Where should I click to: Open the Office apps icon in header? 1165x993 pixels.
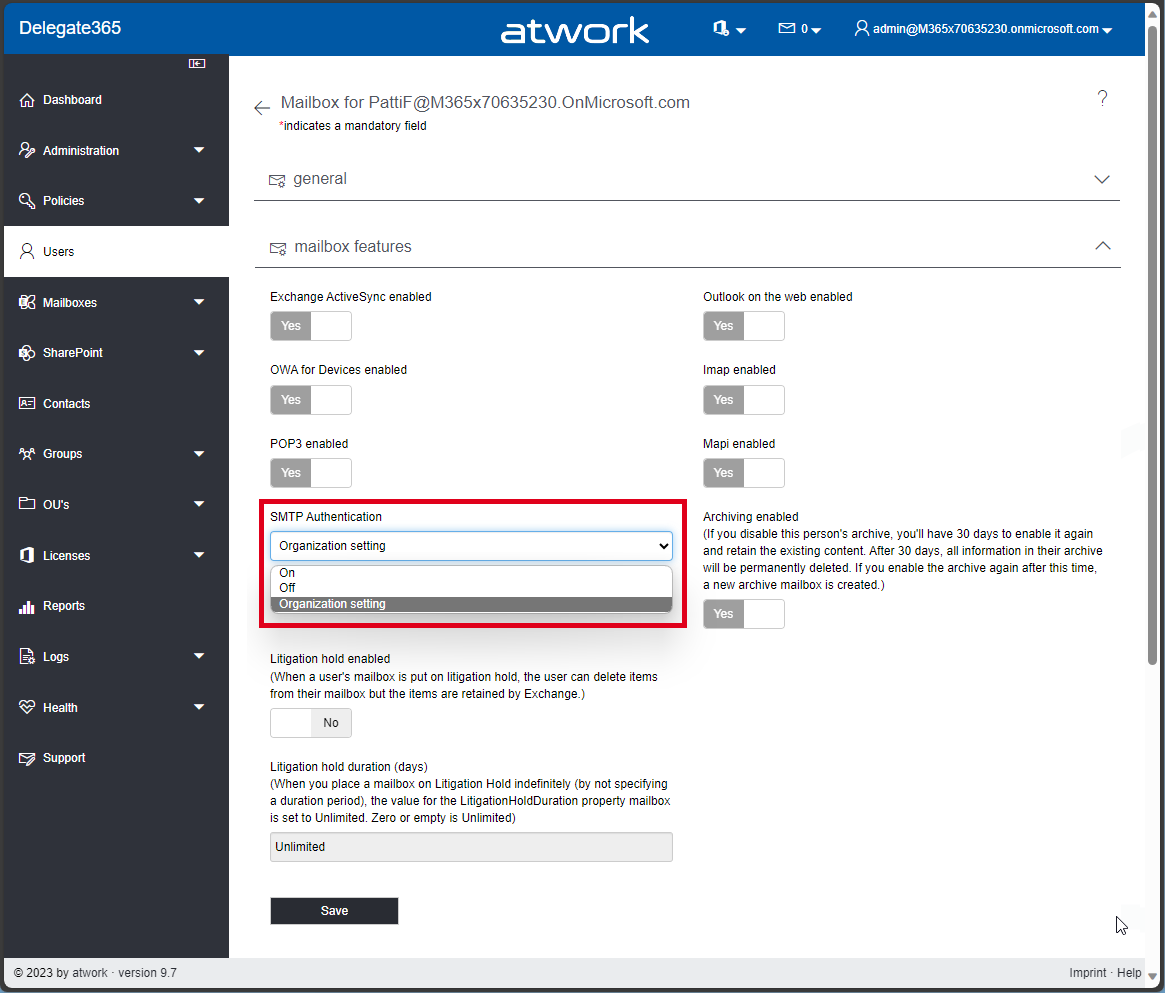721,29
